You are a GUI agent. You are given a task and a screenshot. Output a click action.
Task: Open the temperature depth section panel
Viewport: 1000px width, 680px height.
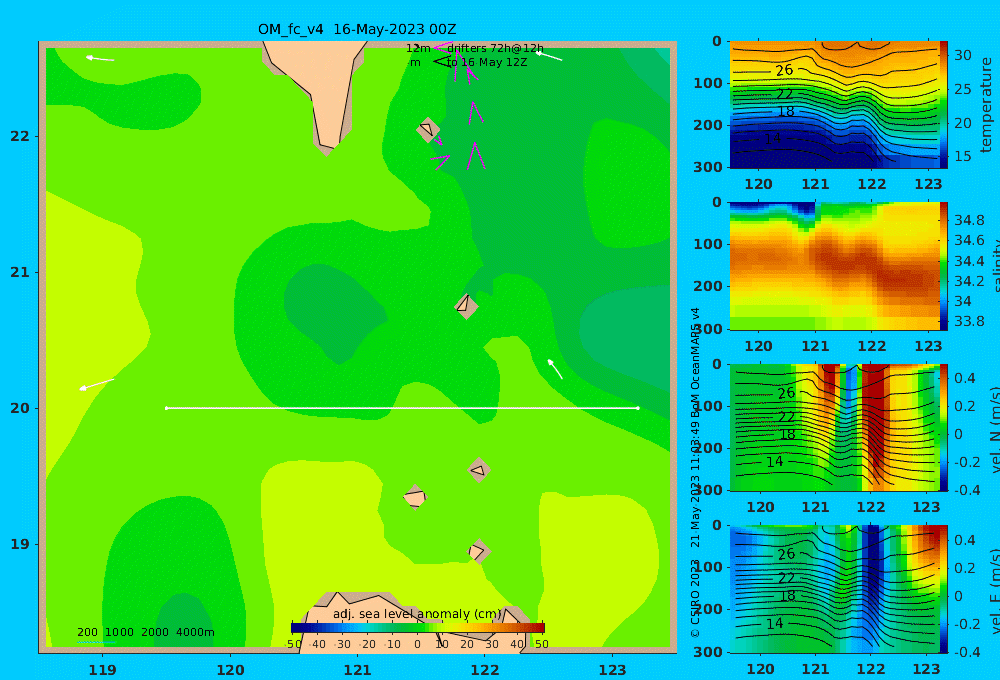point(834,105)
